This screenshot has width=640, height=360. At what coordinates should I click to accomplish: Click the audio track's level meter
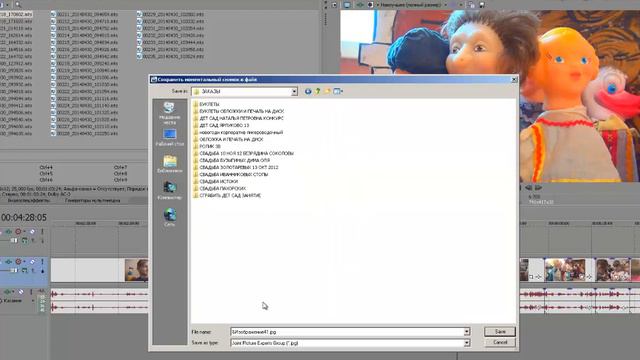pos(42,303)
